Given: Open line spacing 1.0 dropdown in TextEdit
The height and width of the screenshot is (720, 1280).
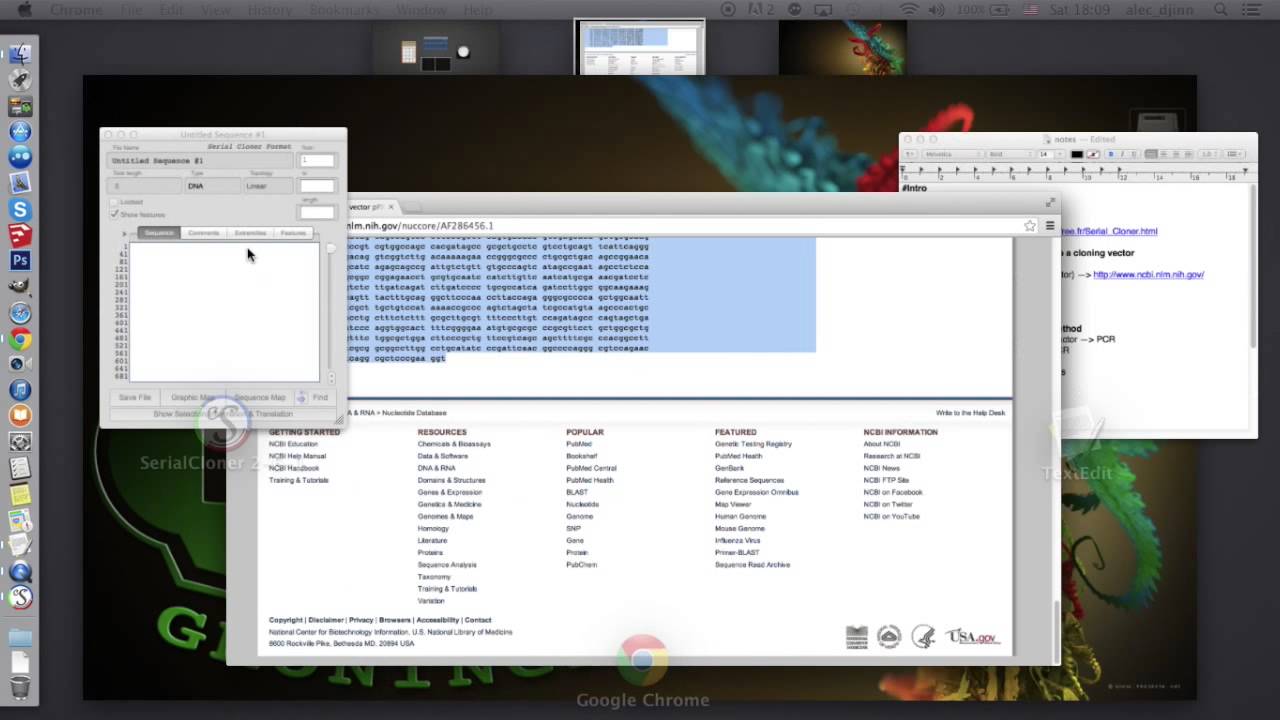Looking at the screenshot, I should point(1209,154).
